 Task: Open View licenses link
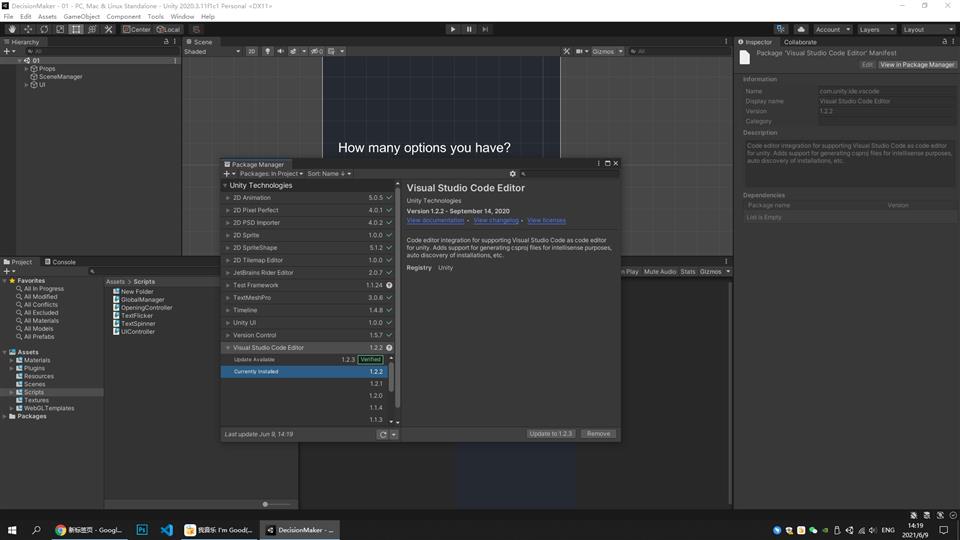(546, 220)
